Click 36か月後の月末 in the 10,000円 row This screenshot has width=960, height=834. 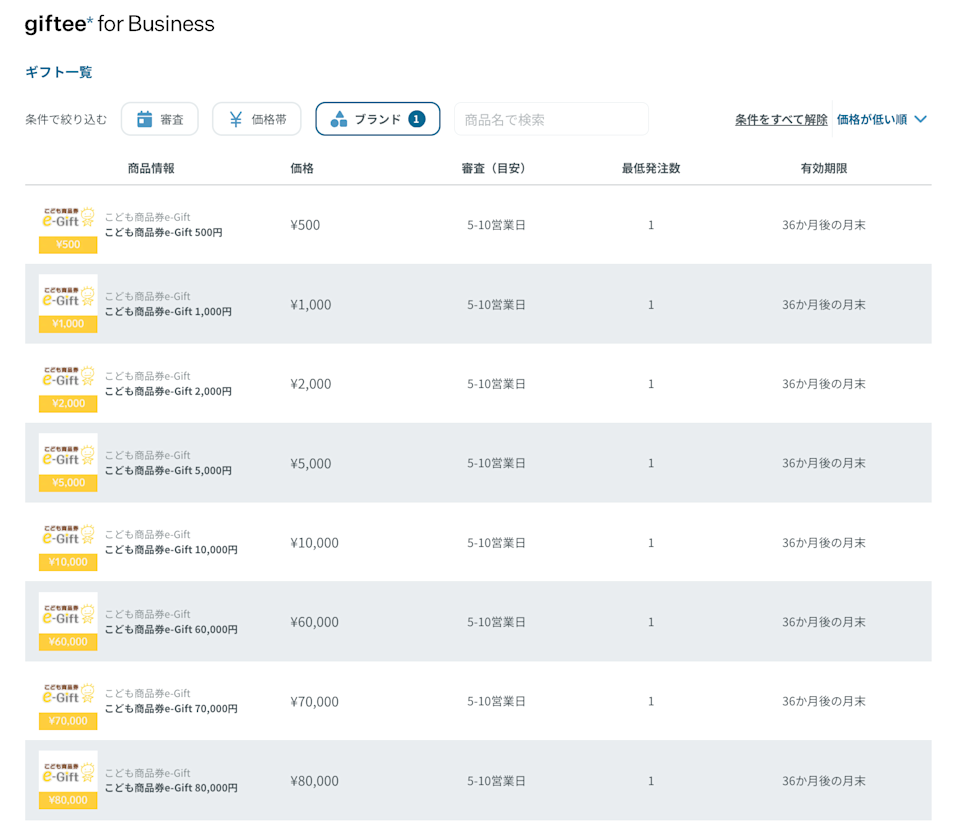pyautogui.click(x=823, y=543)
